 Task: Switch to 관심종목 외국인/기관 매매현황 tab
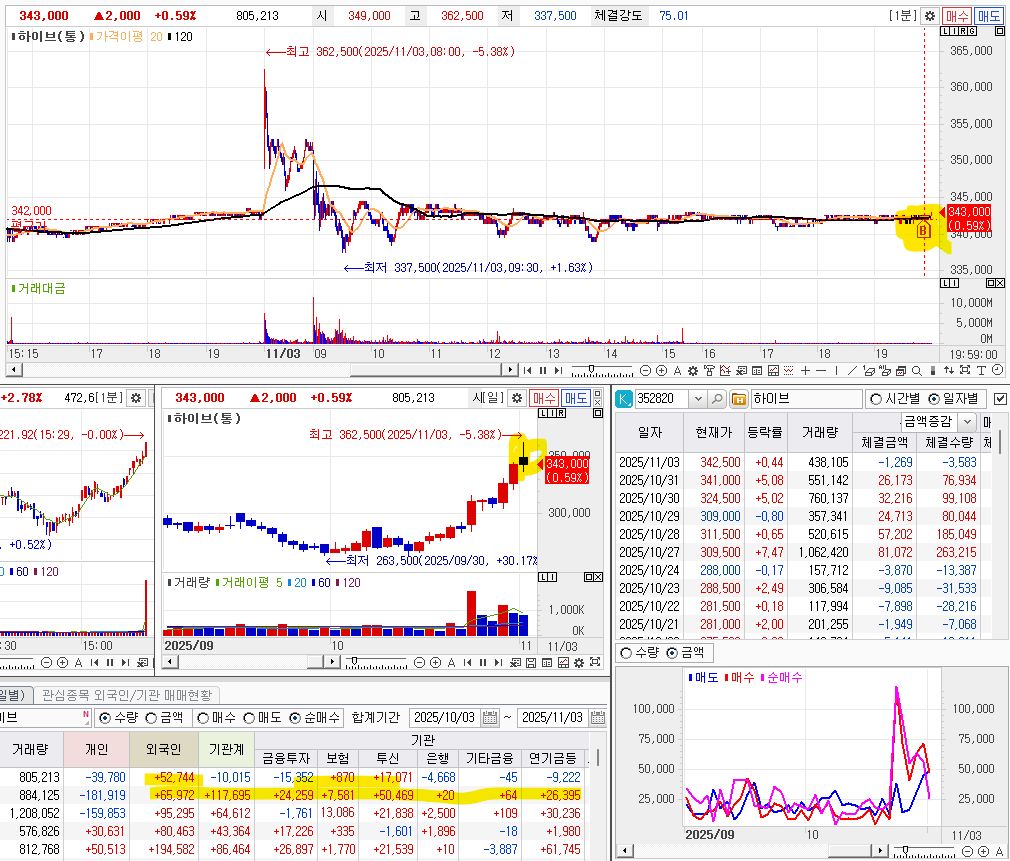pyautogui.click(x=126, y=695)
